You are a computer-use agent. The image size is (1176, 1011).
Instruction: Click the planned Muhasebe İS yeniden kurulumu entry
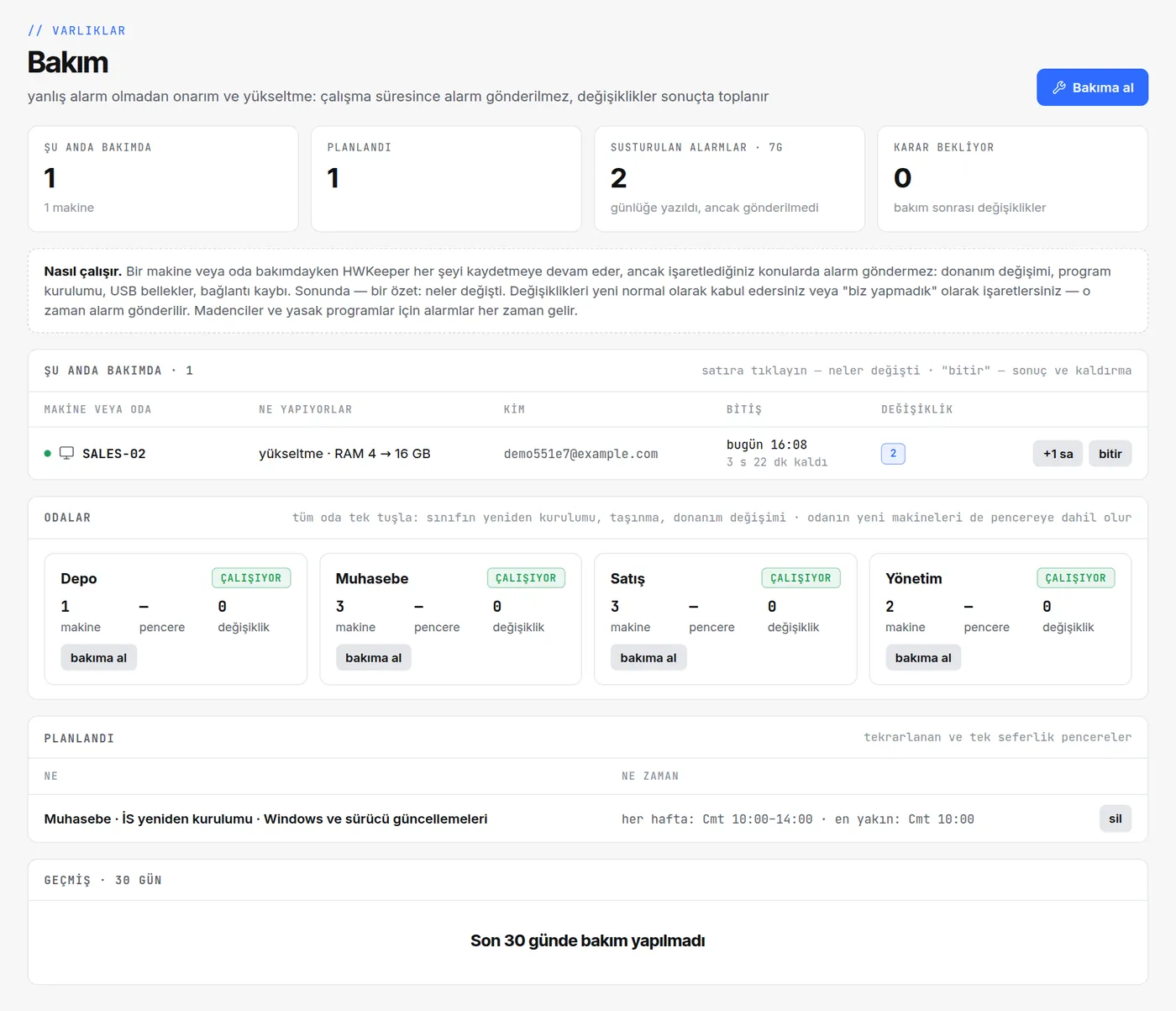coord(265,819)
